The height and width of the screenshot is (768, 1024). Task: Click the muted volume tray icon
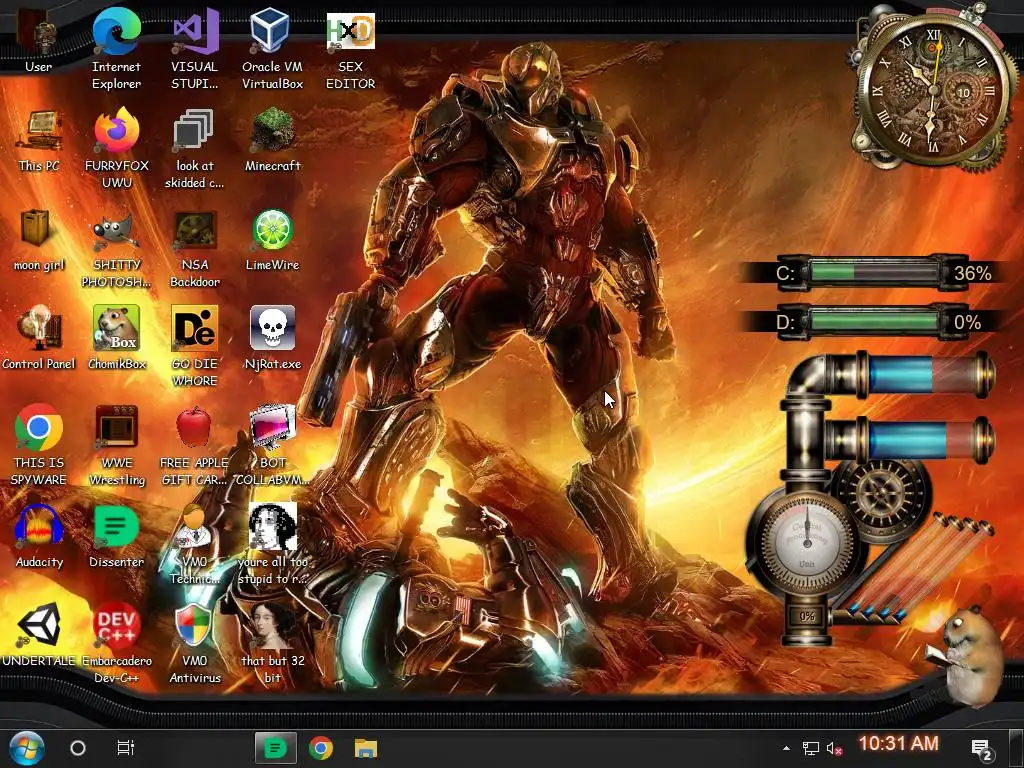click(834, 748)
